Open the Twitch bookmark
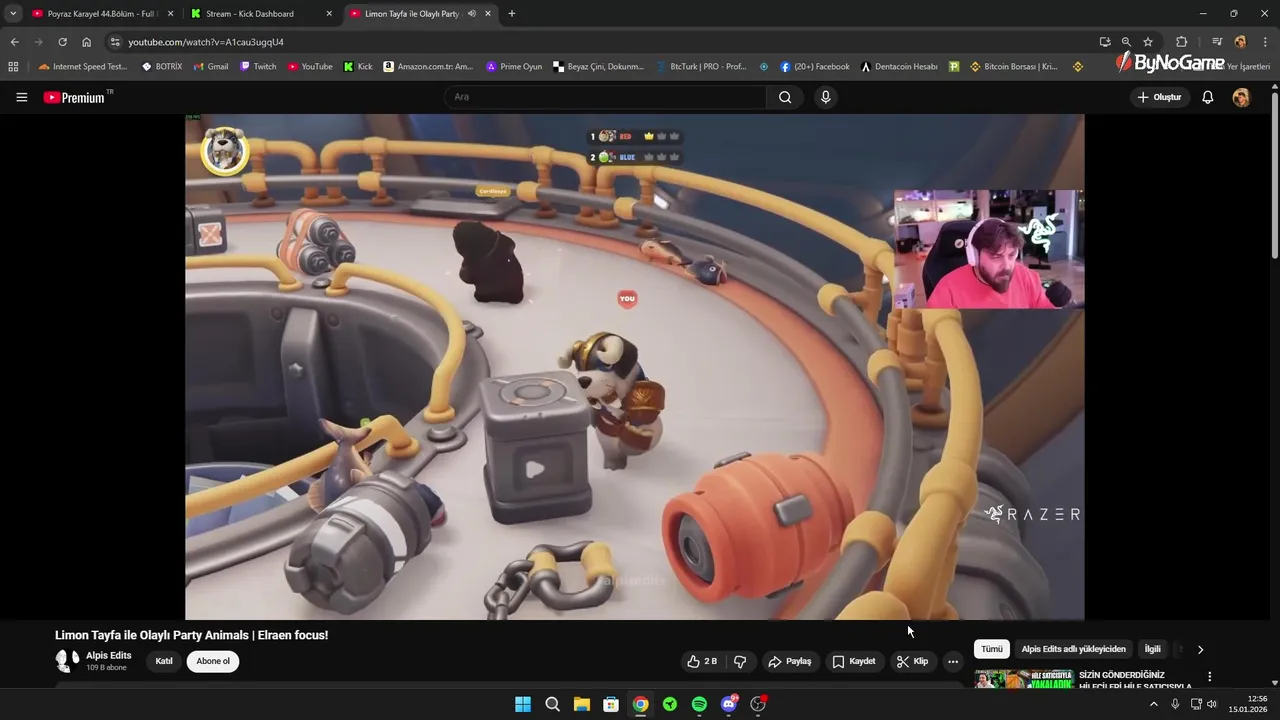 [258, 67]
